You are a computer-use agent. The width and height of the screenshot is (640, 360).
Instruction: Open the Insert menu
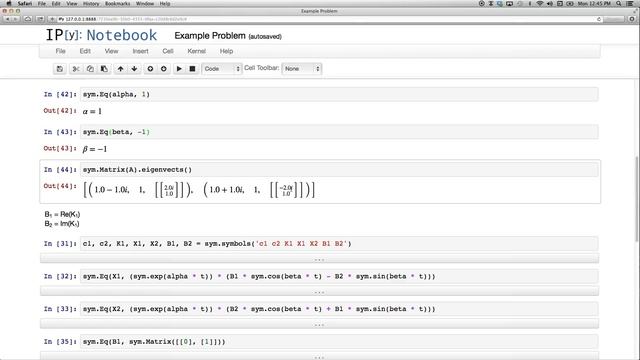pyautogui.click(x=140, y=51)
